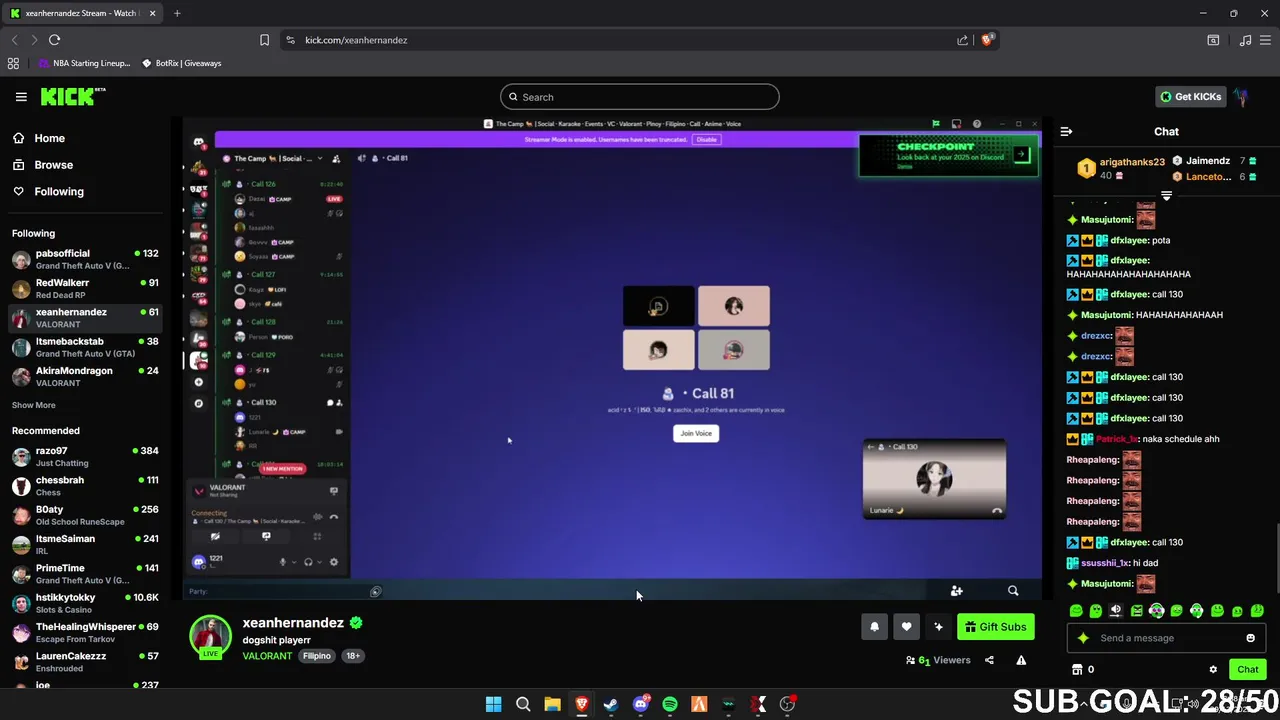Open the emoji picker in message box
Viewport: 1280px width, 720px height.
tap(1250, 638)
